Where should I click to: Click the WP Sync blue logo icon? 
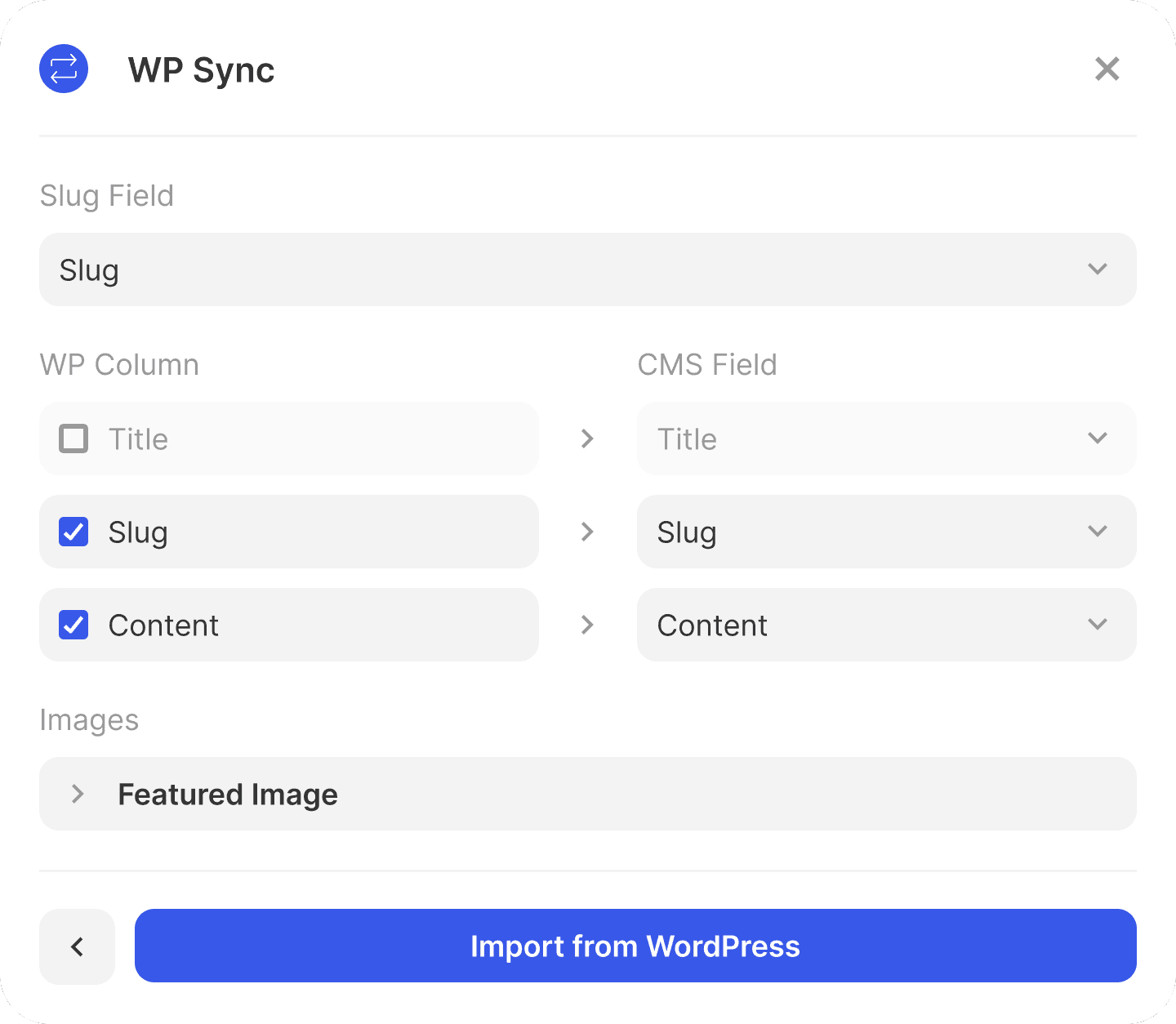pyautogui.click(x=64, y=69)
